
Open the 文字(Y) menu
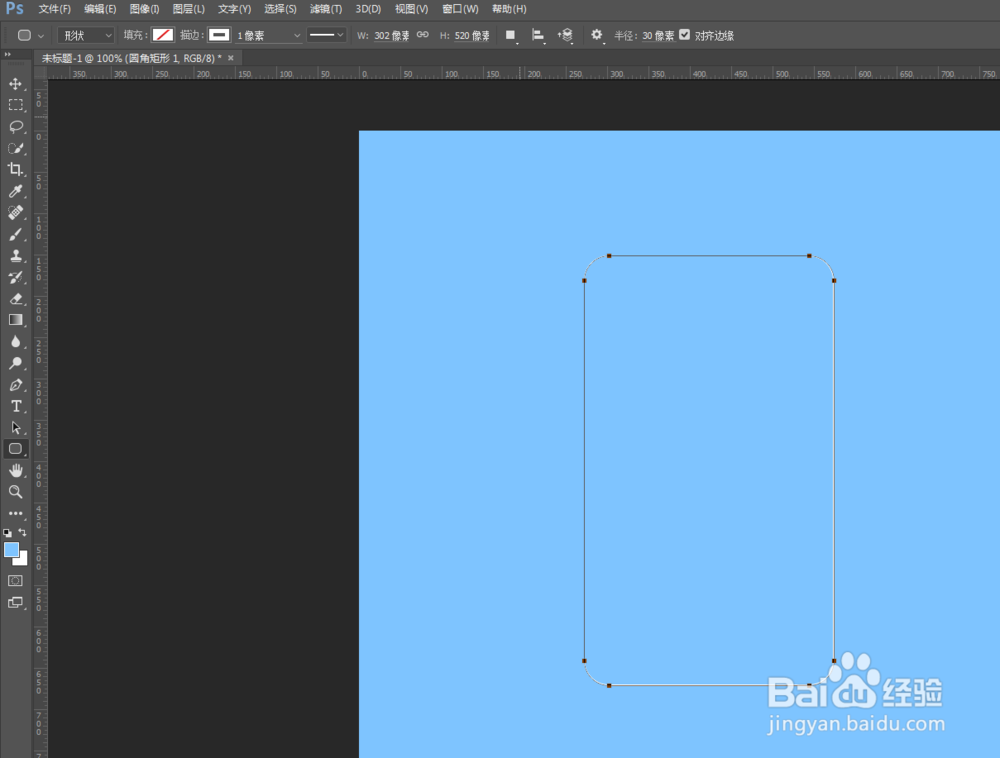(234, 9)
